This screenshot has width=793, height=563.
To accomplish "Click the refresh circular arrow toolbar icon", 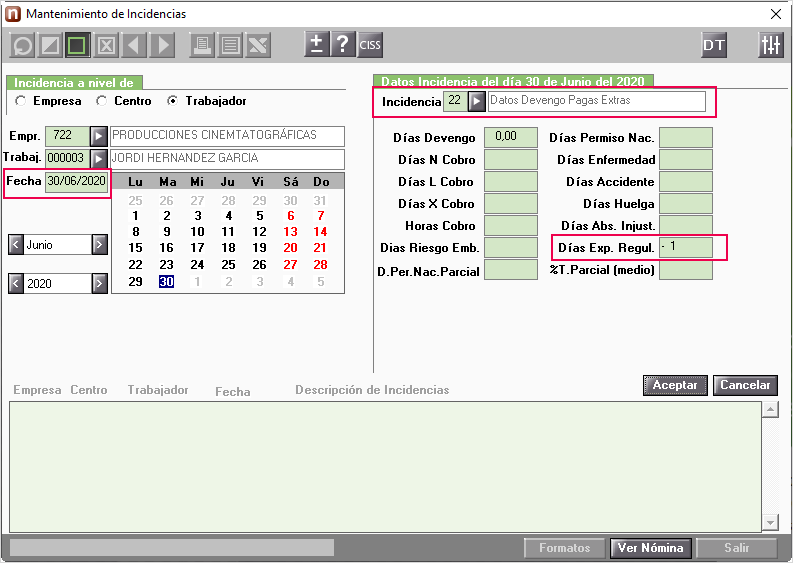I will point(22,46).
